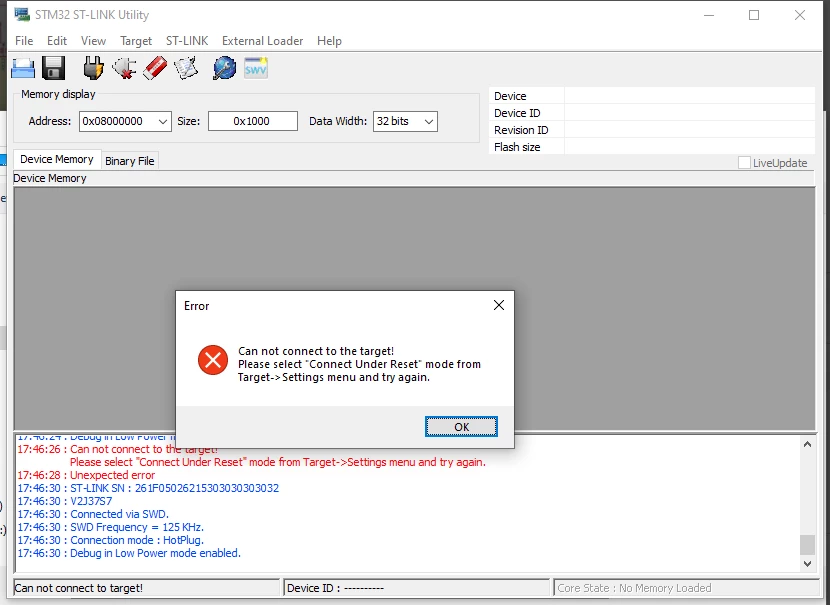
Task: Maximize the ST-LINK Utility window
Action: [754, 15]
